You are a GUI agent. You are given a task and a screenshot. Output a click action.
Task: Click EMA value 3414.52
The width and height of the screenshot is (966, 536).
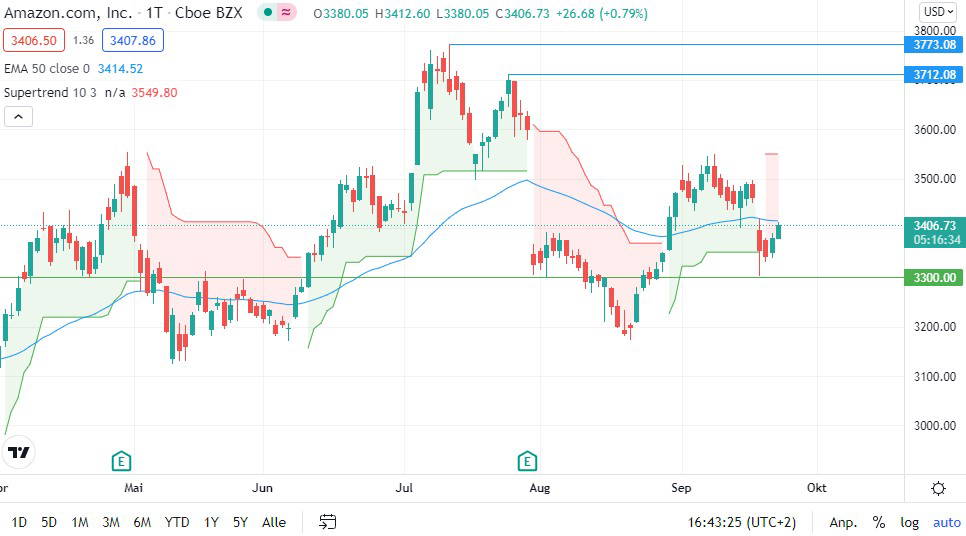pyautogui.click(x=120, y=68)
